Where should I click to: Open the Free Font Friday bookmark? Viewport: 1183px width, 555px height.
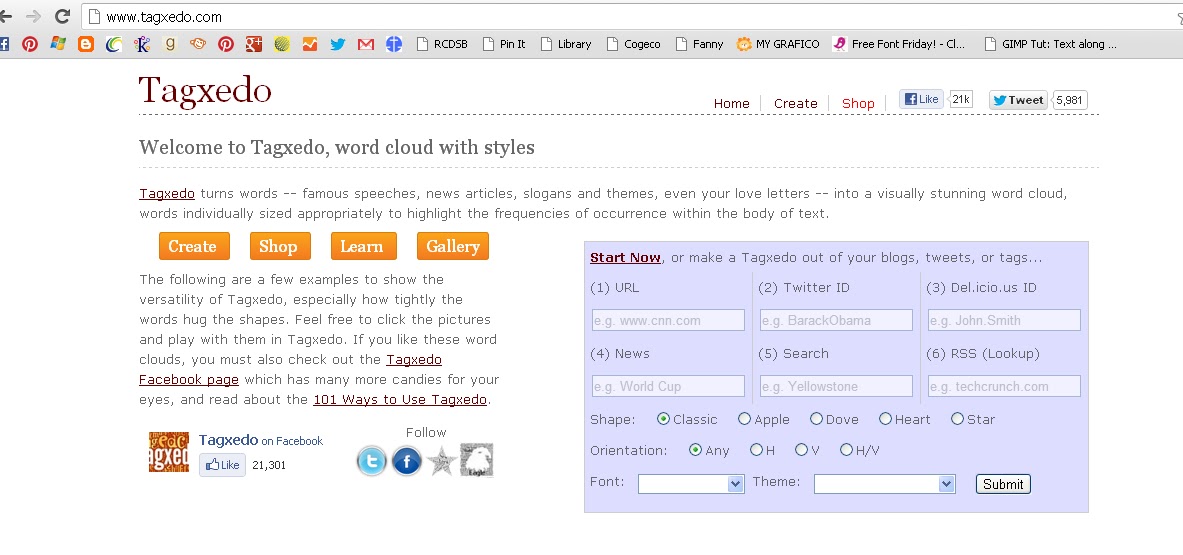pyautogui.click(x=899, y=44)
